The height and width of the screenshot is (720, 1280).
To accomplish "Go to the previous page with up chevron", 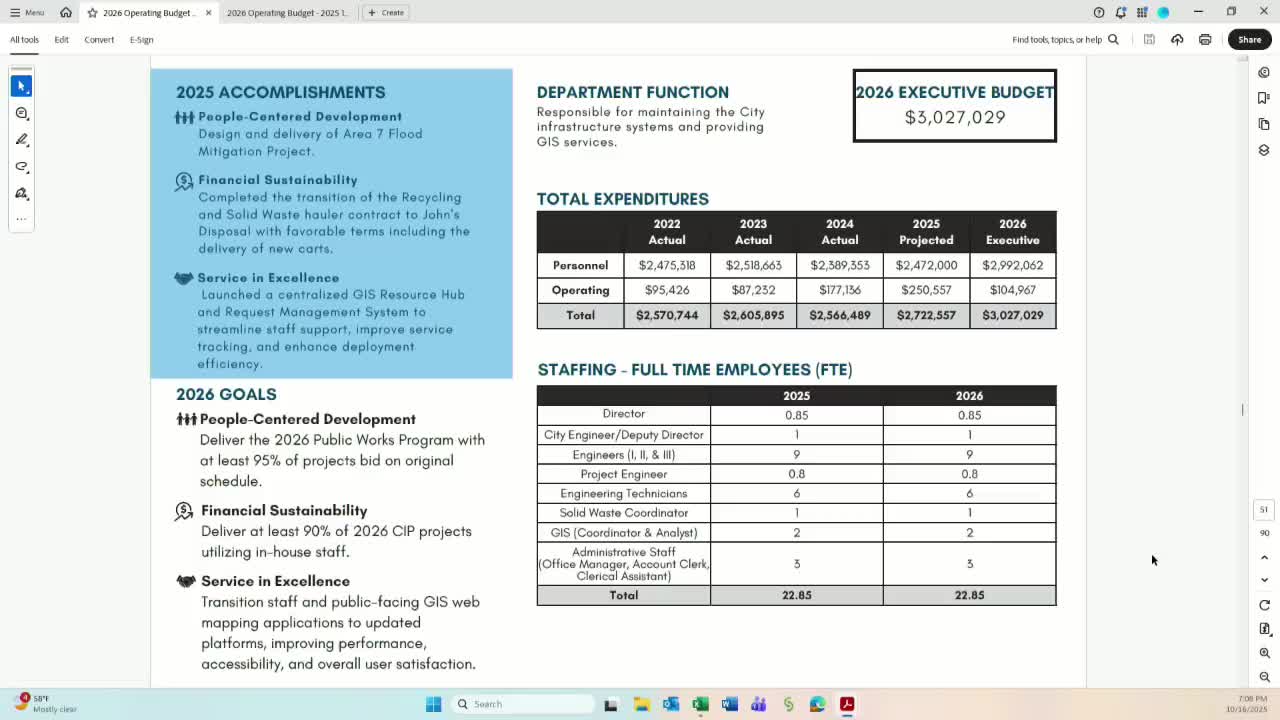I will [1264, 558].
